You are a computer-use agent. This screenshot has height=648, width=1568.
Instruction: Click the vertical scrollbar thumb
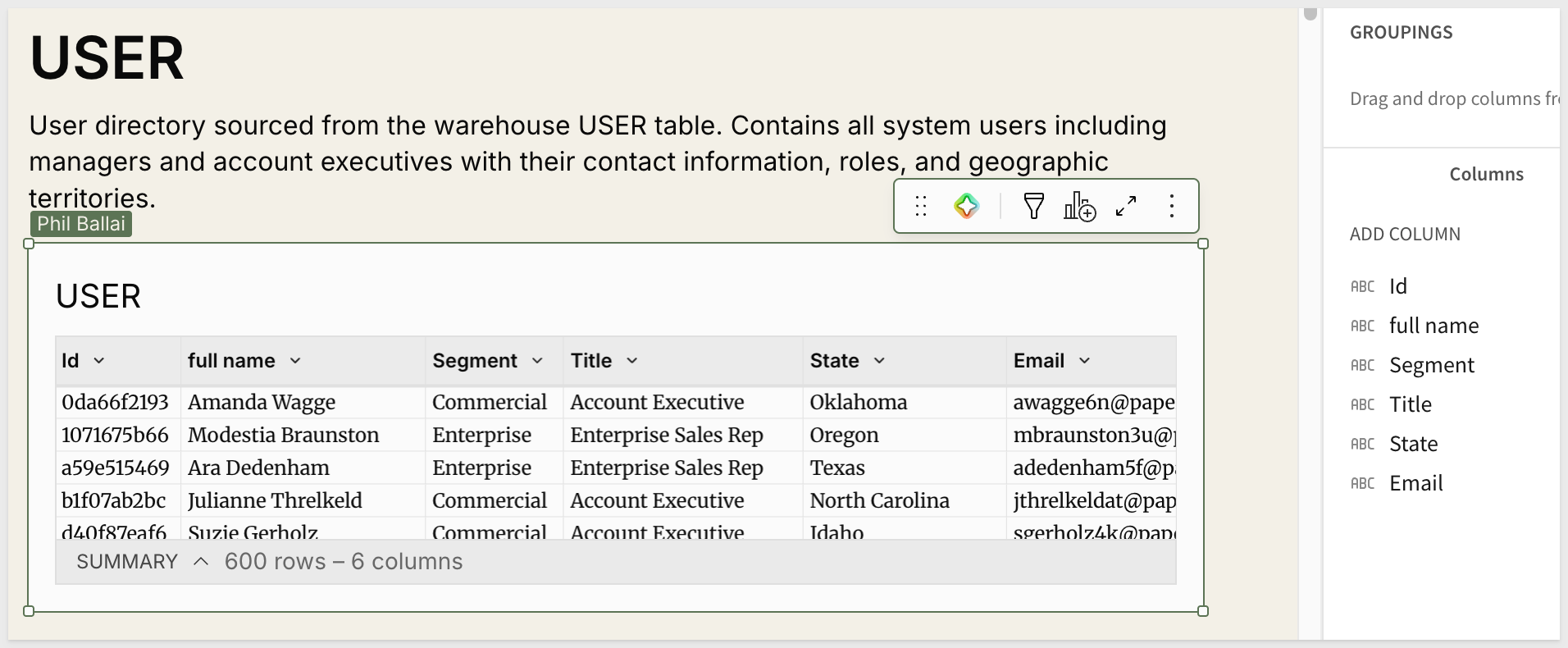1310,14
